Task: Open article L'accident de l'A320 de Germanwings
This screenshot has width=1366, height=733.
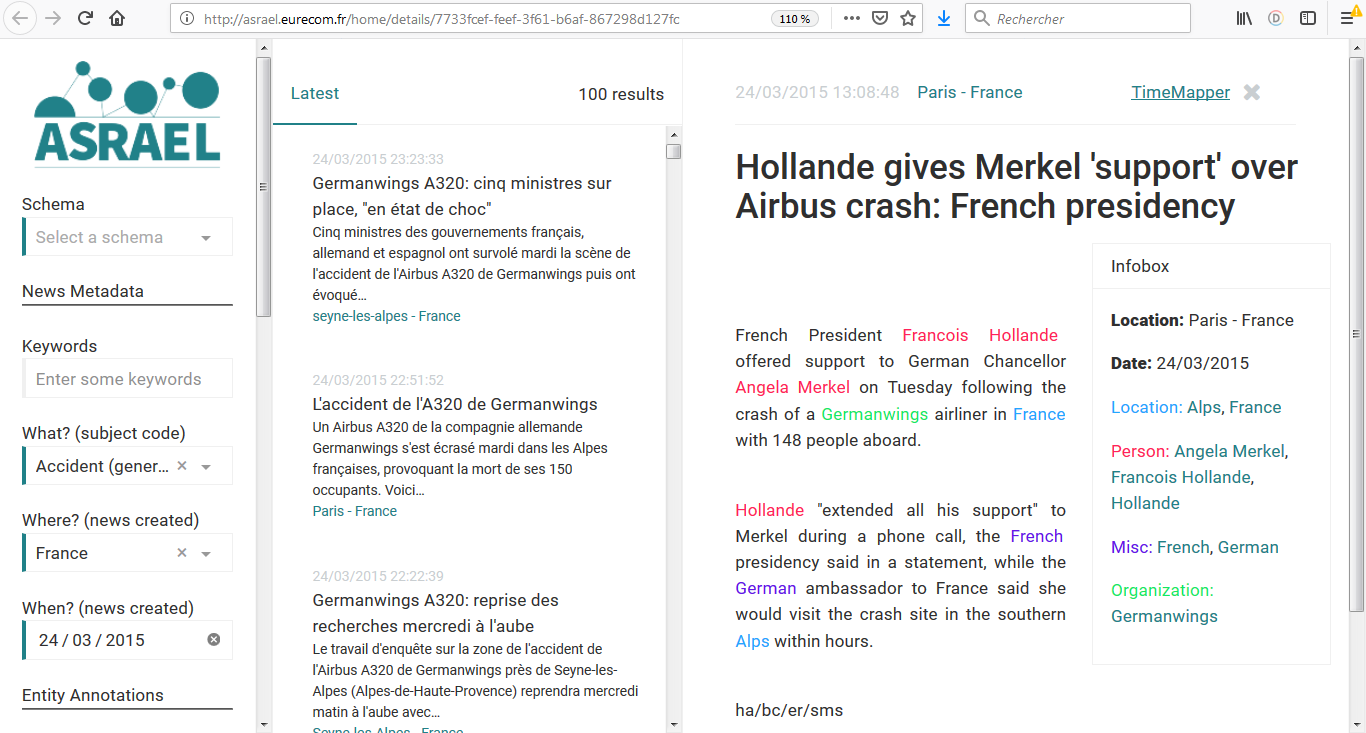Action: coord(455,404)
